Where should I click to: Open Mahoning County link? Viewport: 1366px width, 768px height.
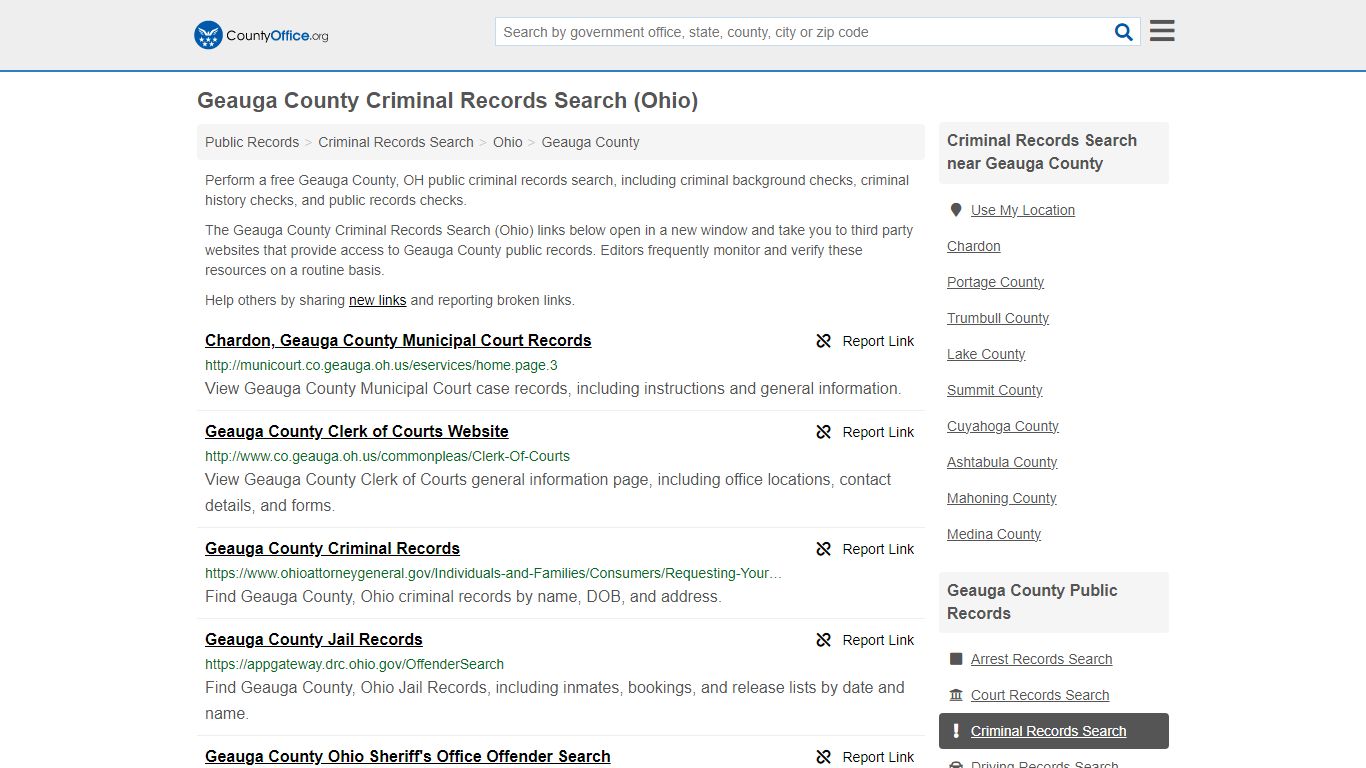(x=1002, y=498)
